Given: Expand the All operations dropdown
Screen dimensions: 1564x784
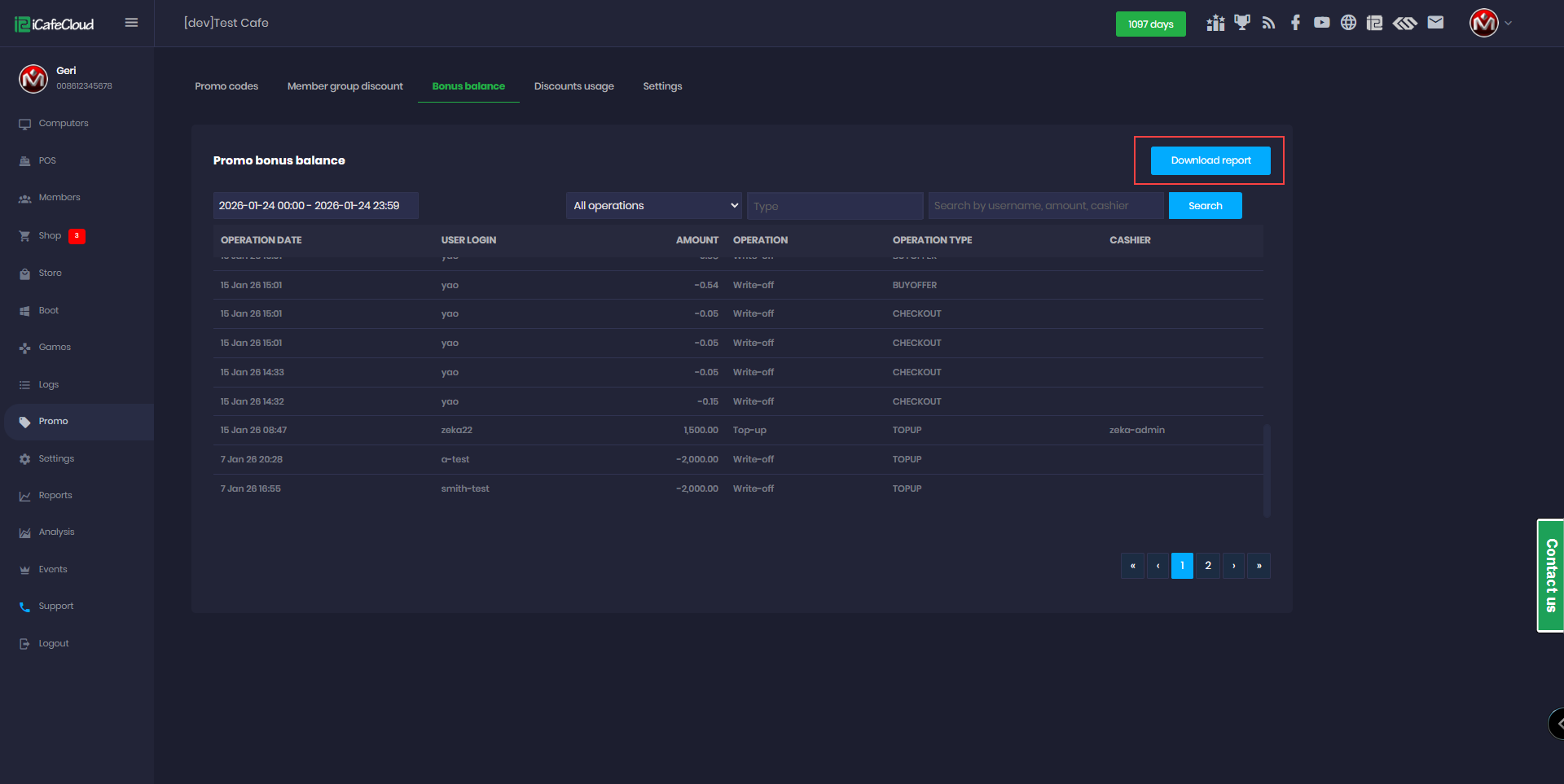Looking at the screenshot, I should click(x=653, y=206).
